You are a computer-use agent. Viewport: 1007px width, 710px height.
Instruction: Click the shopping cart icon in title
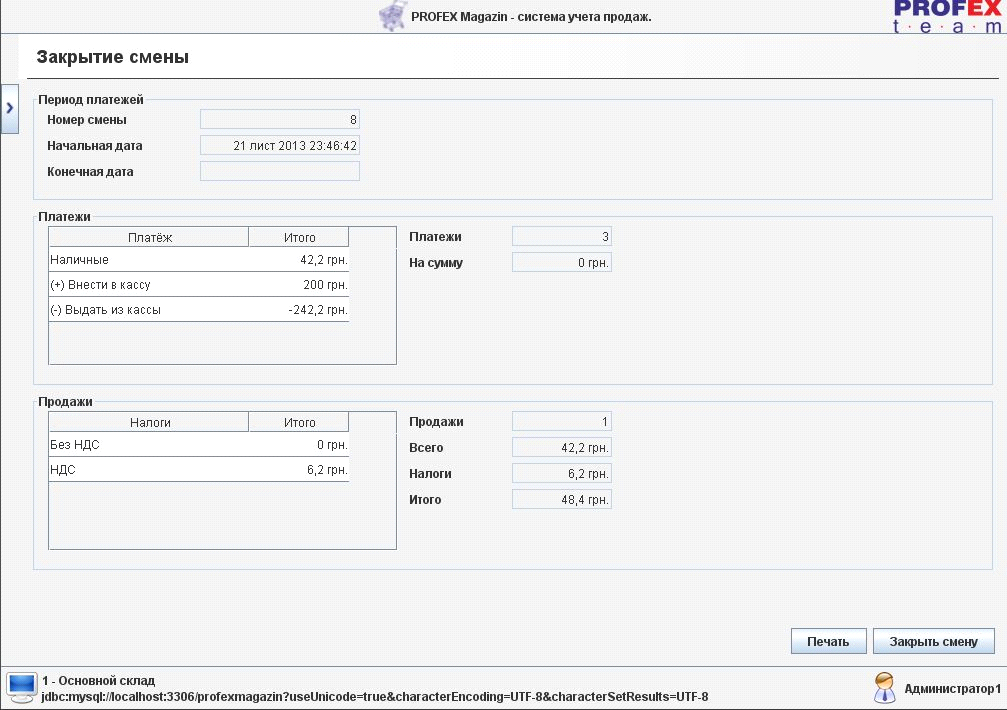pyautogui.click(x=393, y=16)
